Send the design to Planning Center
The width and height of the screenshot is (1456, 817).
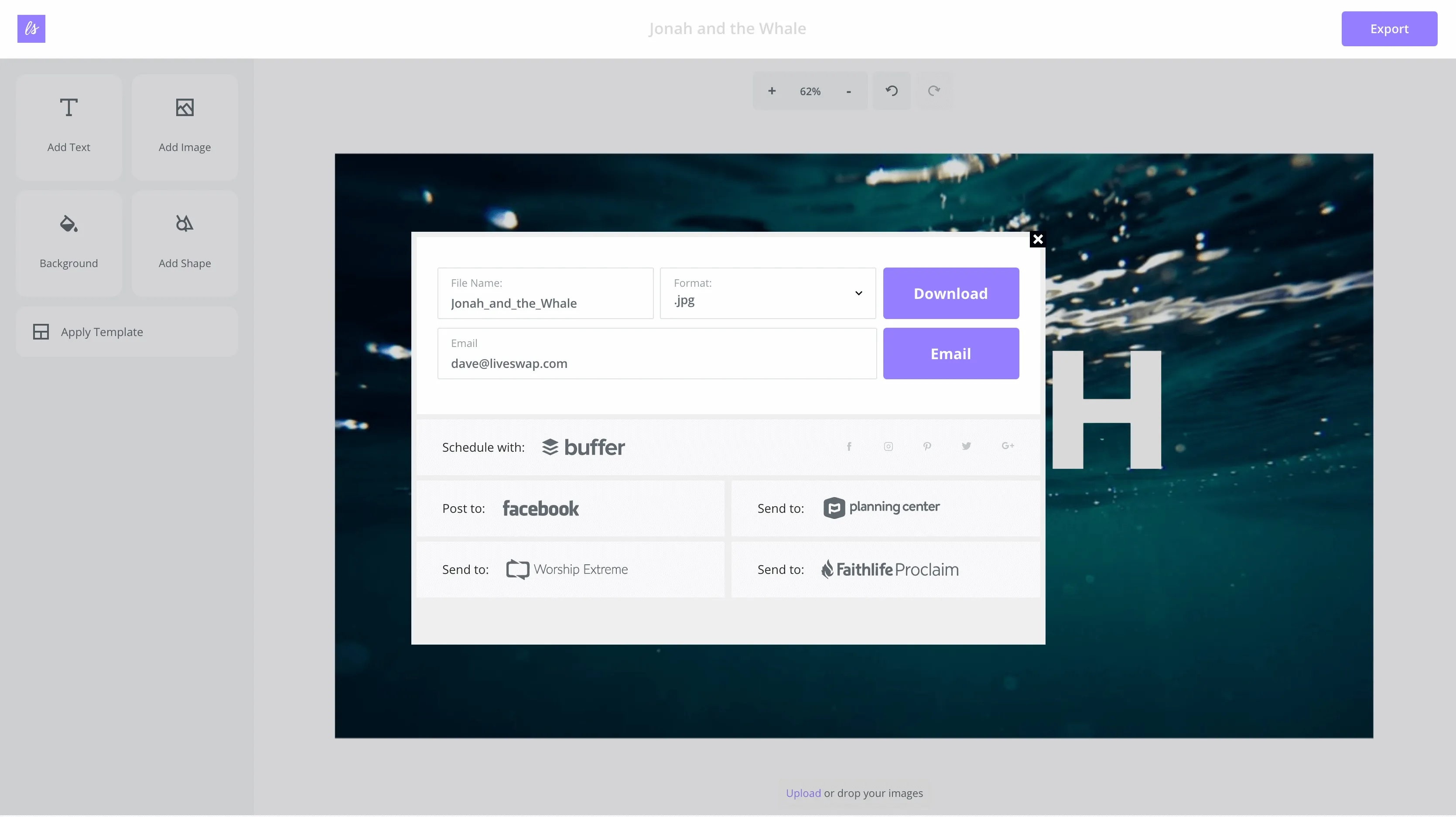coord(882,508)
